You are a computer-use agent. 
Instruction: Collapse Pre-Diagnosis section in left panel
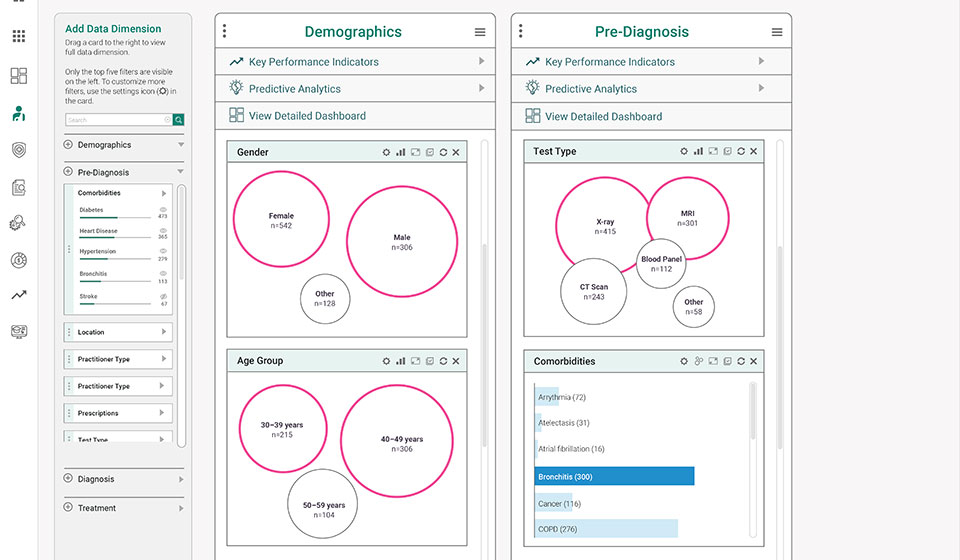point(181,171)
